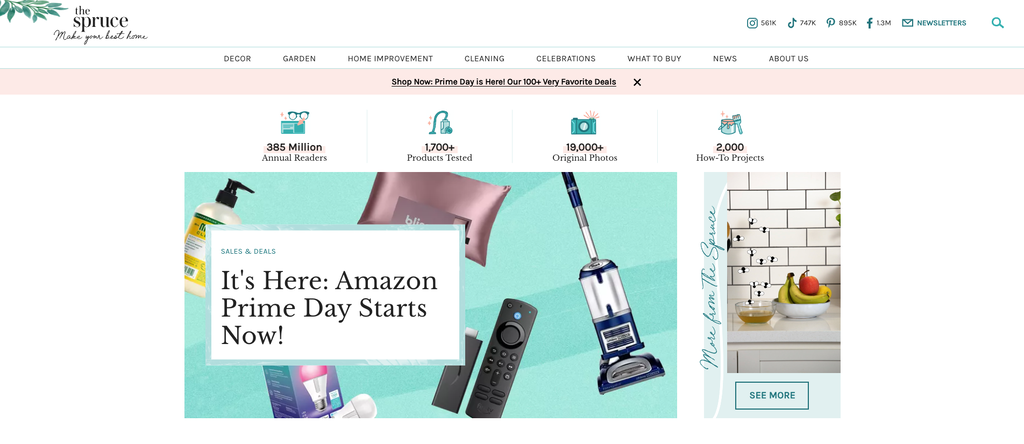Click the See More button
The image size is (1024, 444).
coord(772,395)
